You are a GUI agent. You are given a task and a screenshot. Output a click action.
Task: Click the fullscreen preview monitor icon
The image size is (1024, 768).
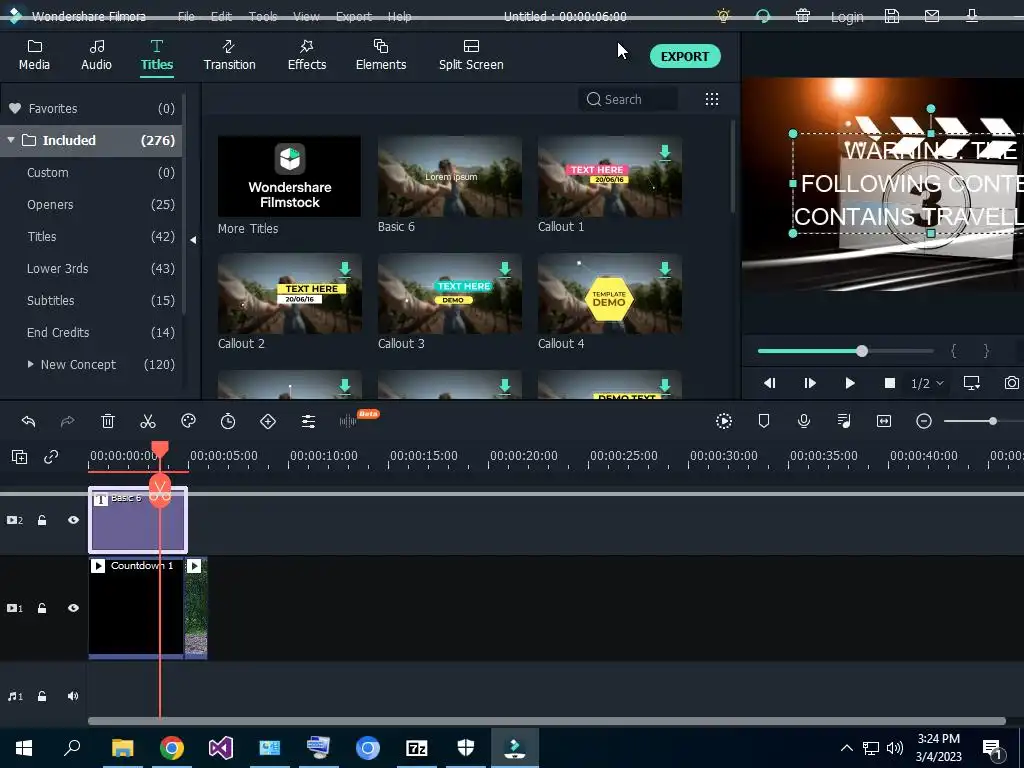972,383
